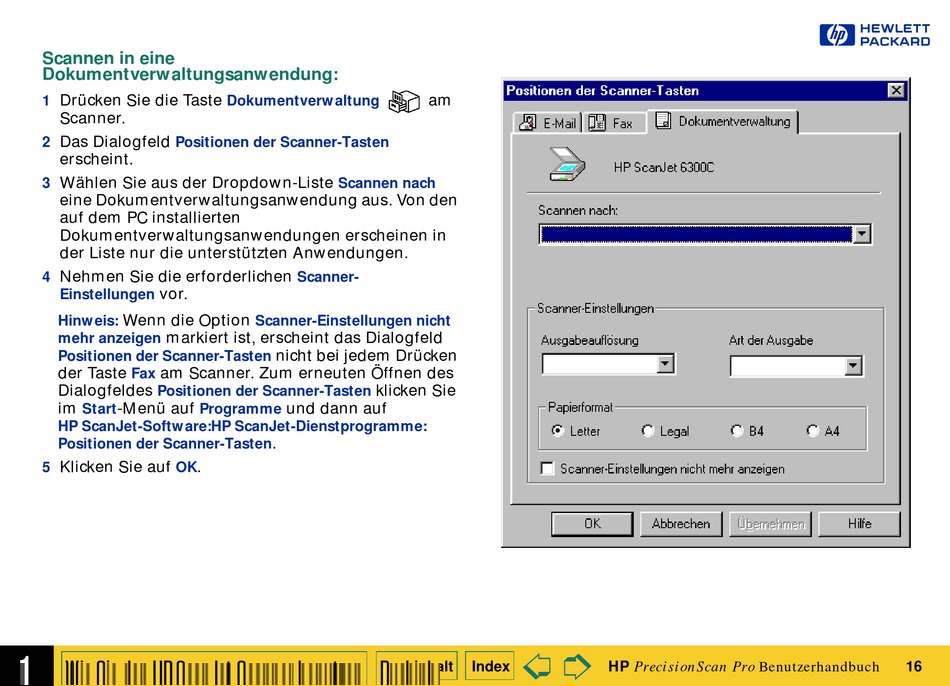Open the 'Scannen nach' dropdown list in the dialog
Viewport: 950px width, 686px height.
tap(862, 234)
